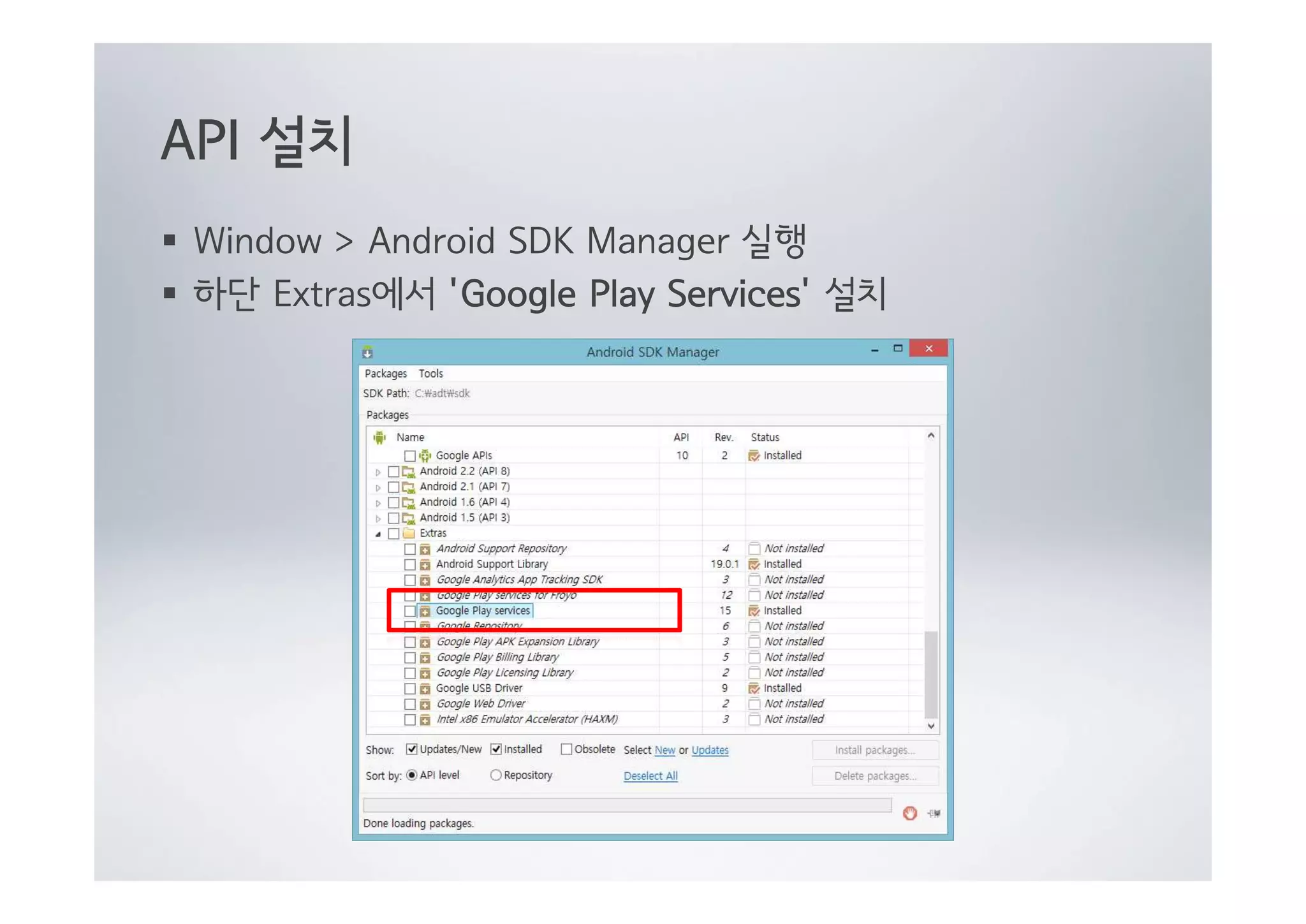The height and width of the screenshot is (924, 1306).
Task: Click the Intel HAXM package icon
Action: tap(425, 720)
